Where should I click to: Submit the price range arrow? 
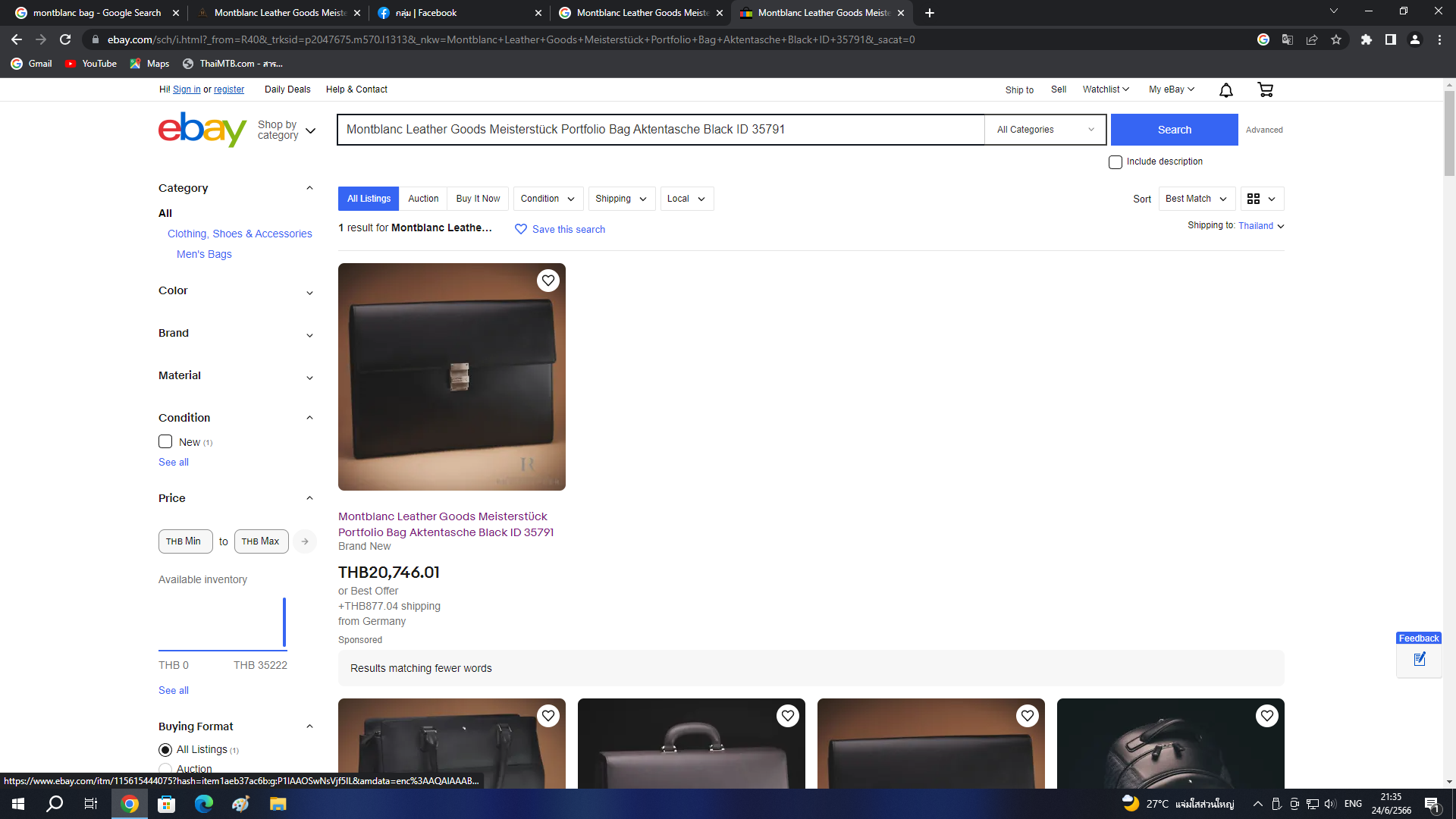coord(305,541)
